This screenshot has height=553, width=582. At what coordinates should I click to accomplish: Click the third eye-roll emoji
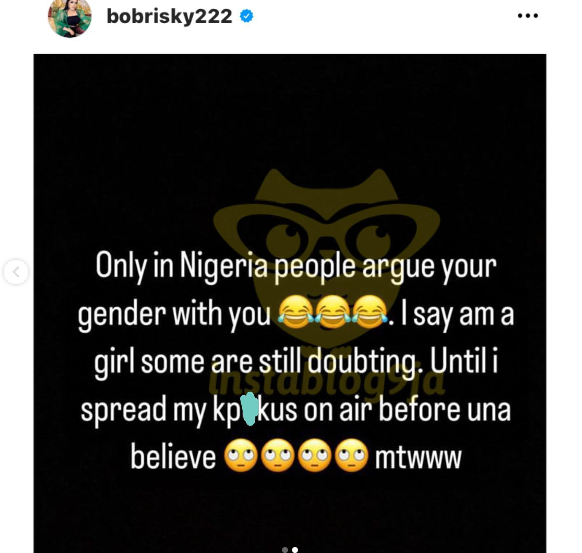pyautogui.click(x=315, y=455)
